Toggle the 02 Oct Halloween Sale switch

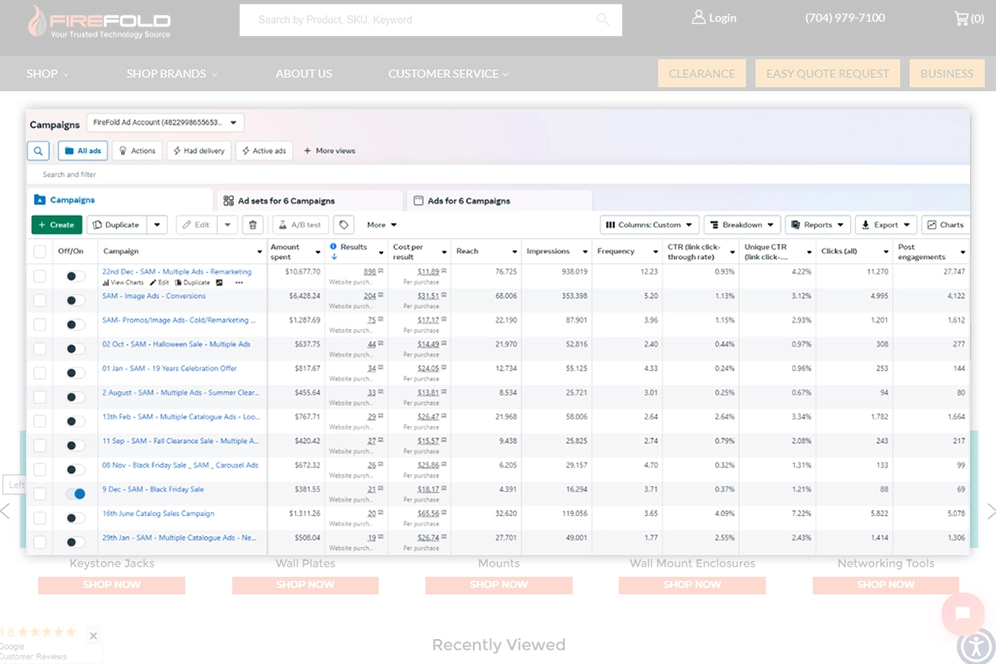pos(75,349)
